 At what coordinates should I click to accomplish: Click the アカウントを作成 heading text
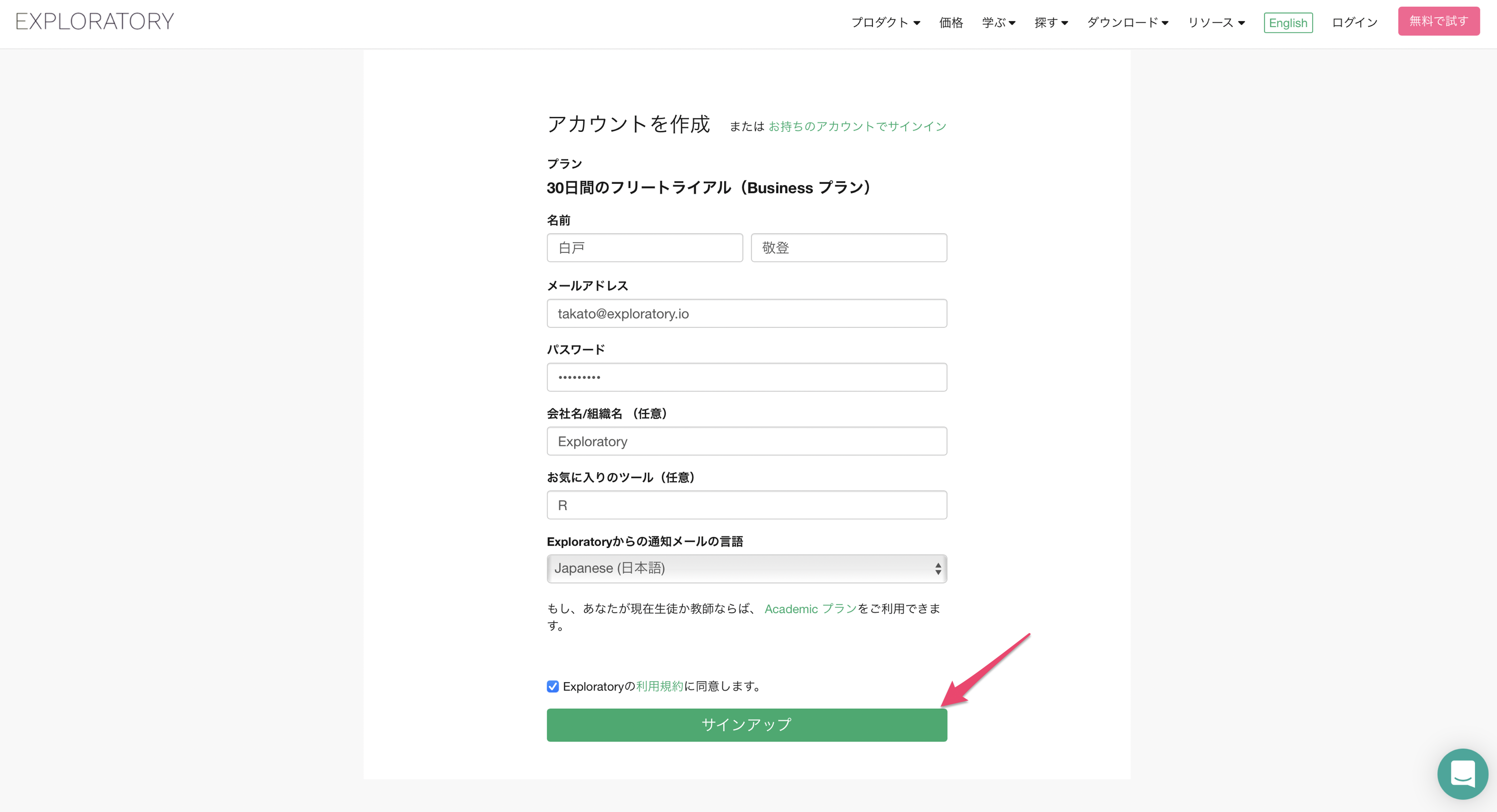click(x=628, y=124)
